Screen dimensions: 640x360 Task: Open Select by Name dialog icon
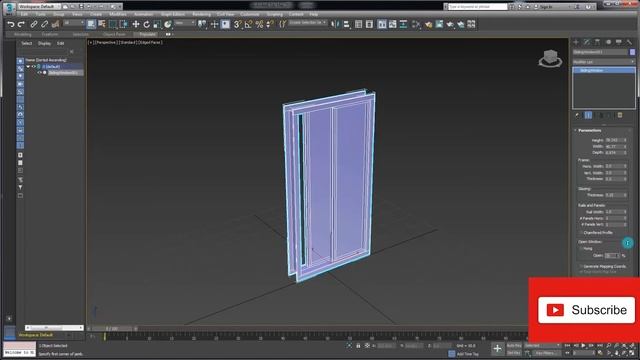point(102,24)
